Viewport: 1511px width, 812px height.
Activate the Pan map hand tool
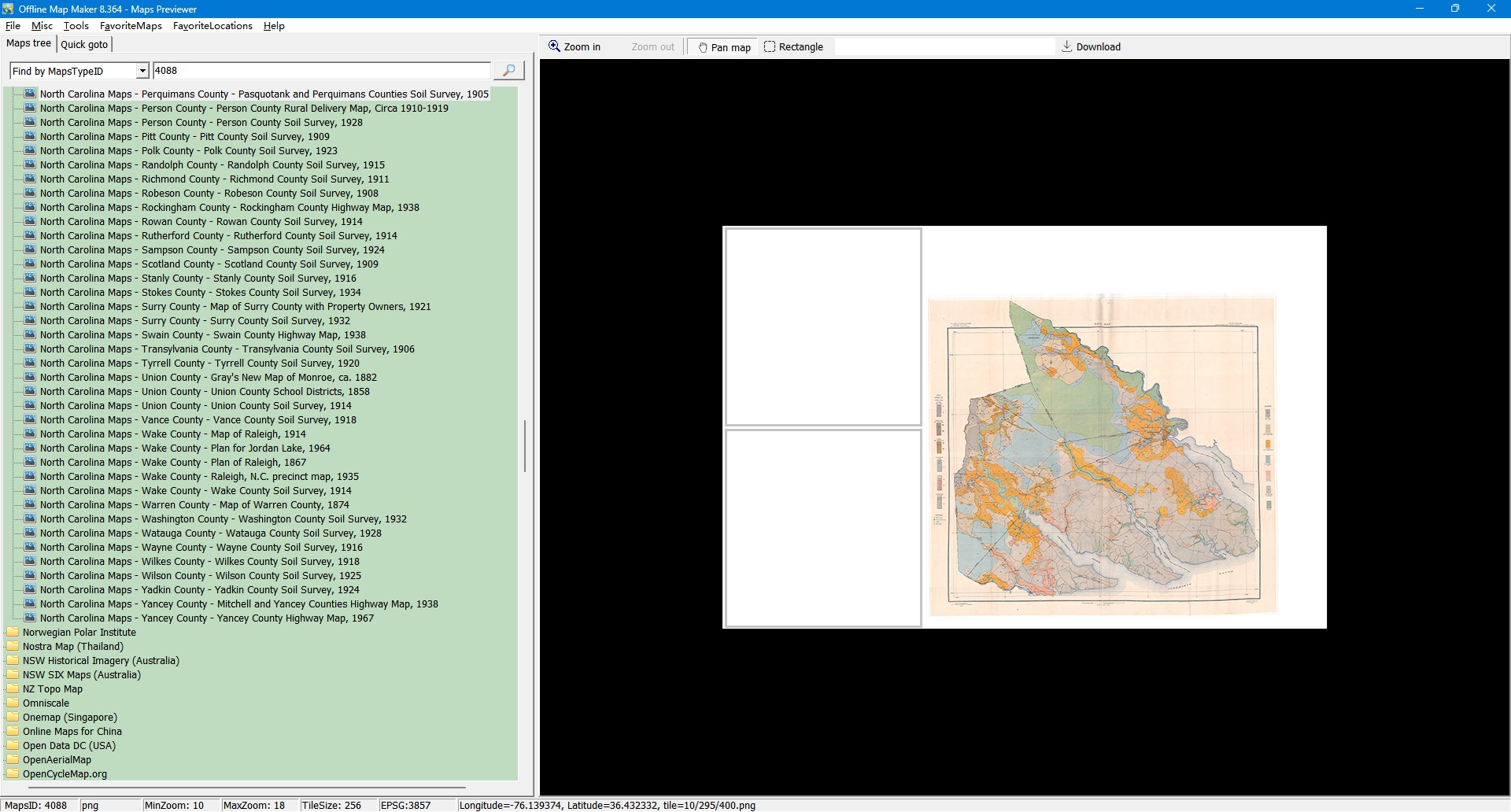(x=723, y=47)
